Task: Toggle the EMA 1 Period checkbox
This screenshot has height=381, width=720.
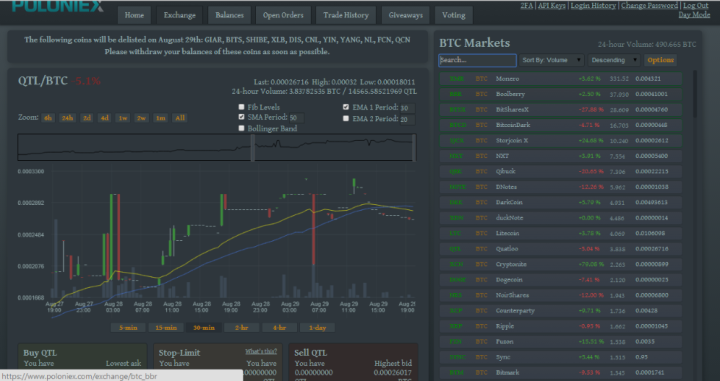Action: (346, 107)
